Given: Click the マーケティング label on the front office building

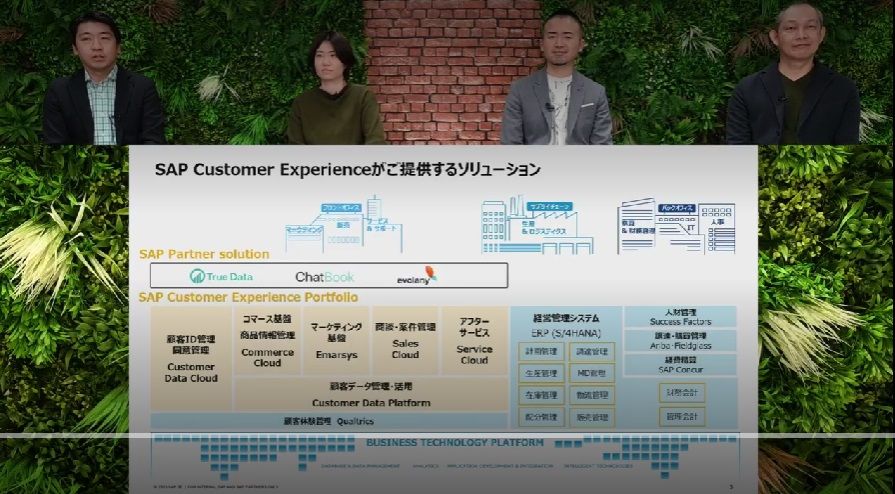Looking at the screenshot, I should click(x=304, y=229).
